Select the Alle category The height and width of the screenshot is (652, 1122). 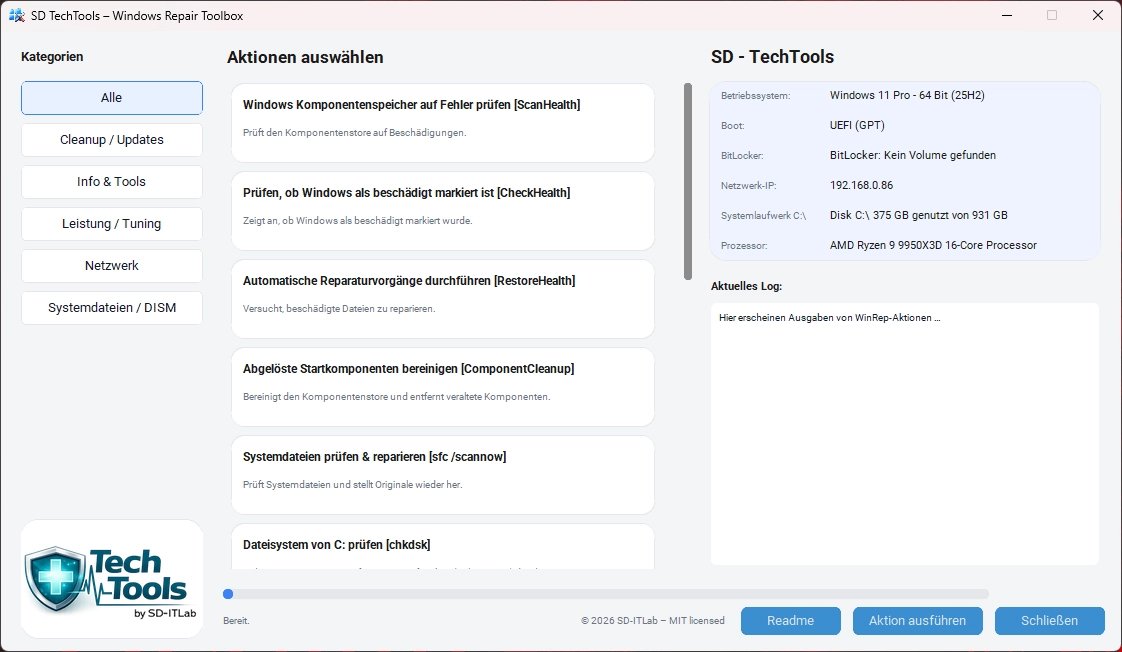click(x=112, y=98)
